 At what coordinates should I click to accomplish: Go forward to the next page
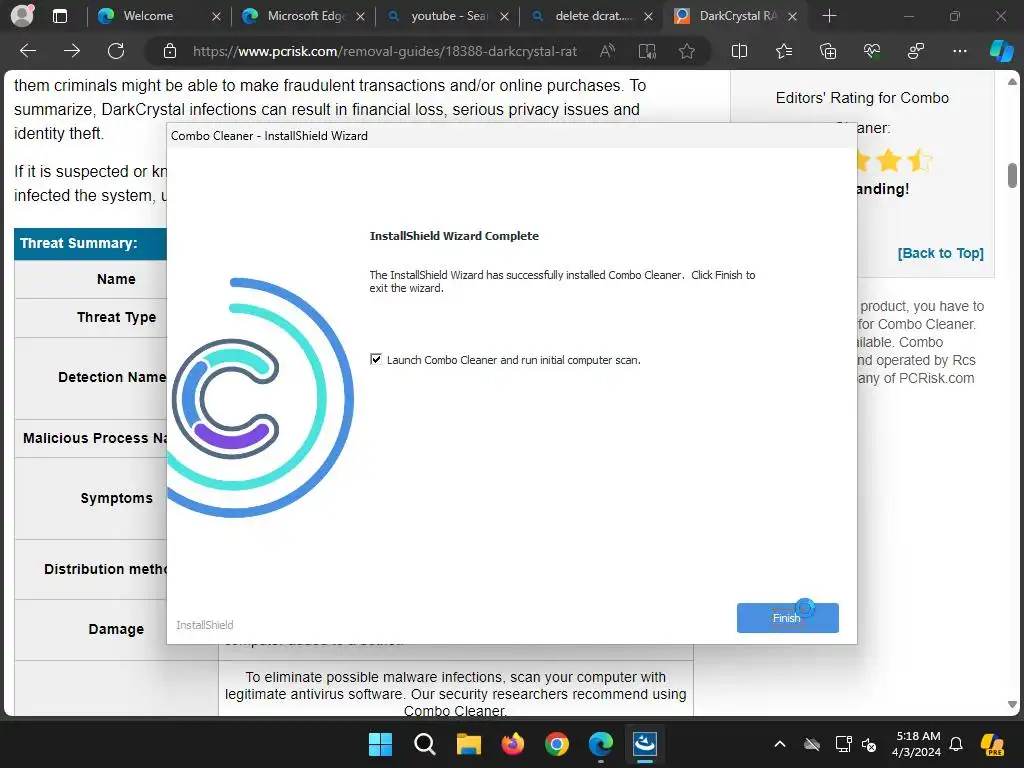[72, 51]
